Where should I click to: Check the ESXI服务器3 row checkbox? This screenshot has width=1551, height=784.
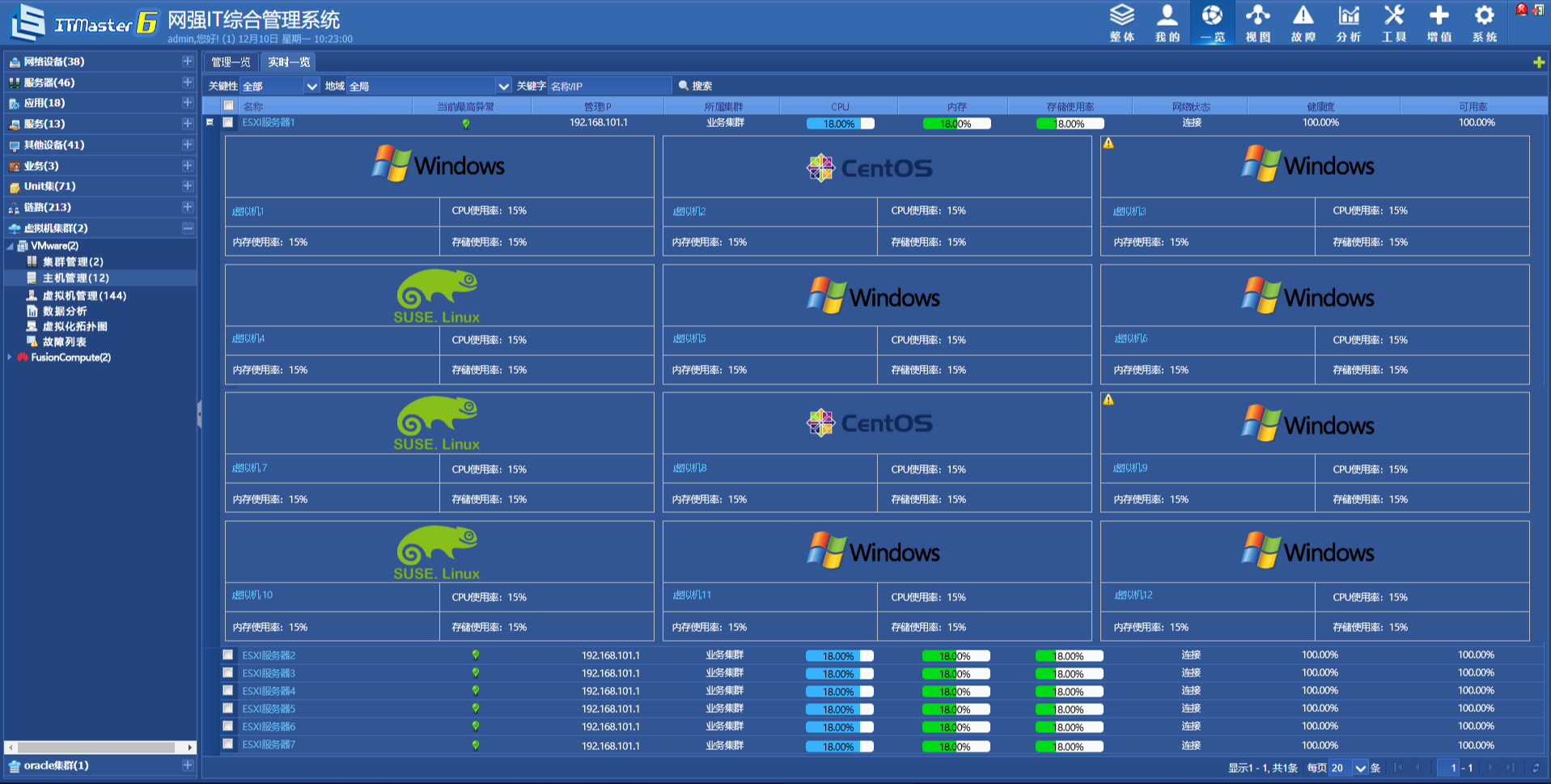click(228, 673)
